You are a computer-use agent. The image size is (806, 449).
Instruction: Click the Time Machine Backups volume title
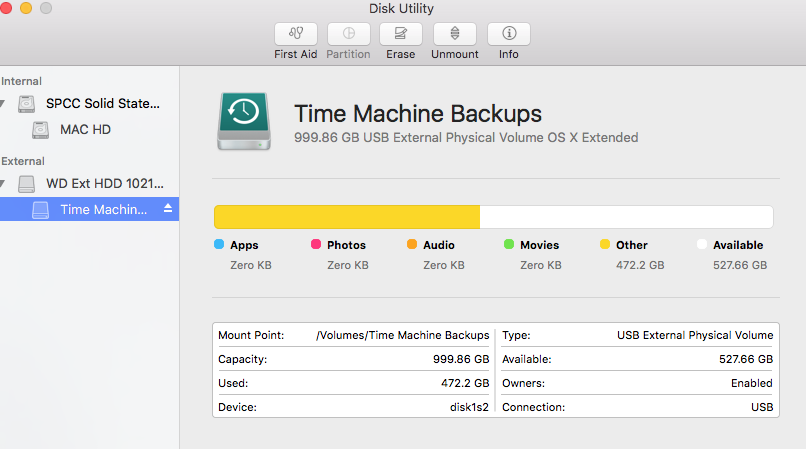point(418,113)
